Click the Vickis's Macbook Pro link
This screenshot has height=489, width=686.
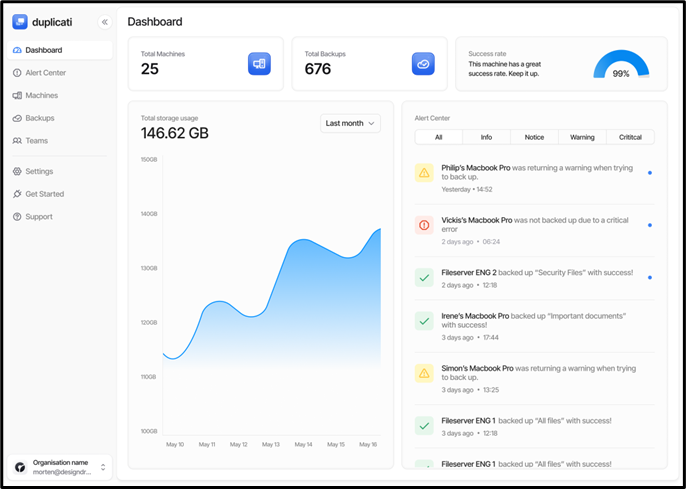476,220
